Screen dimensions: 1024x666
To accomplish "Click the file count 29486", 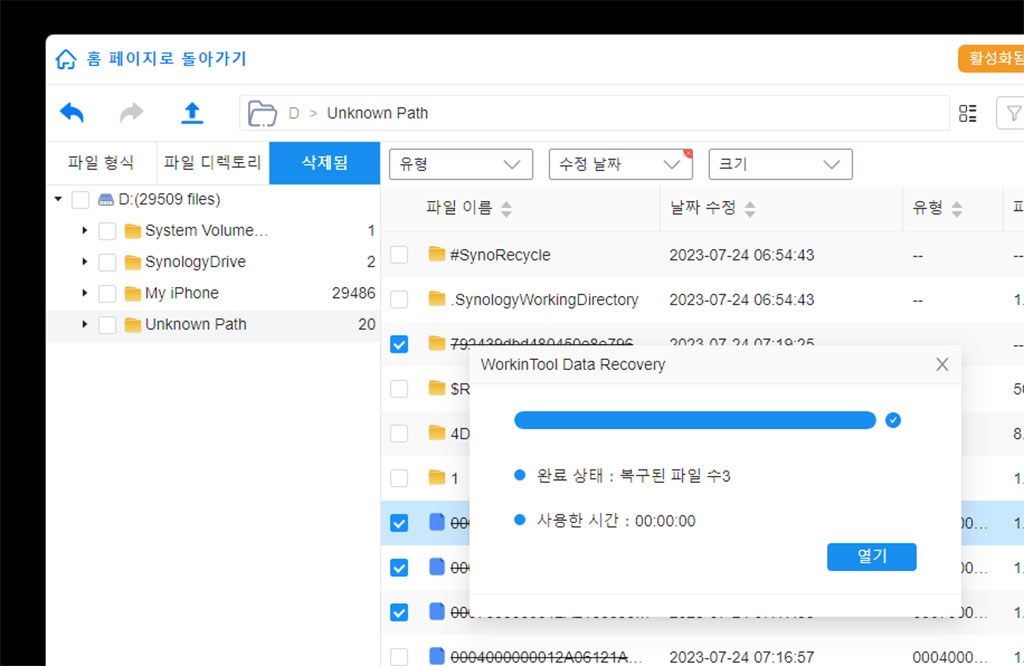I will (353, 293).
